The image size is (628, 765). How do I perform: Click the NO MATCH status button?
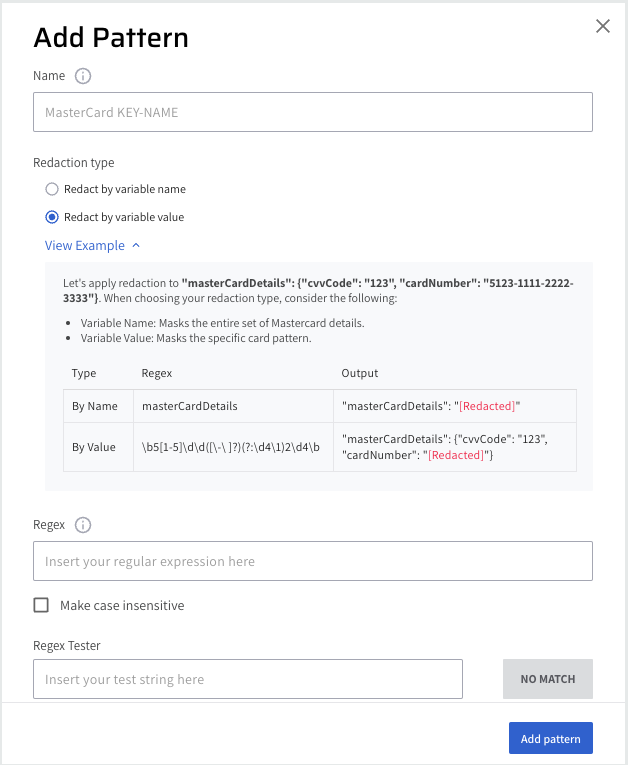[547, 679]
